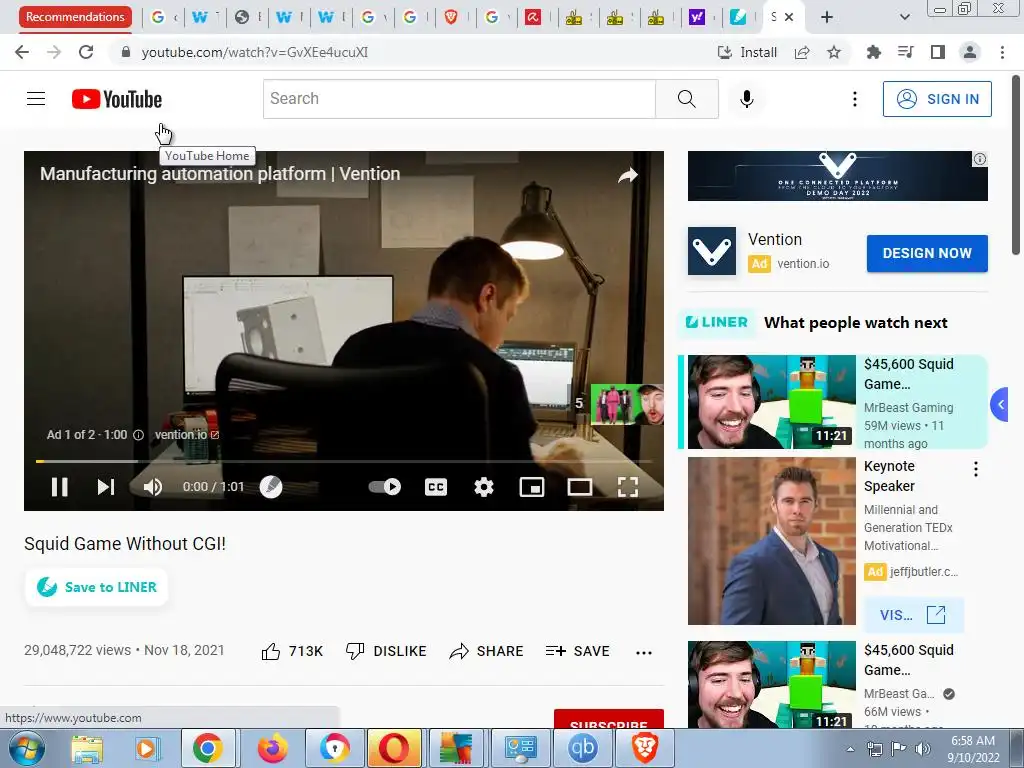The height and width of the screenshot is (768, 1024).
Task: Open ad info icon beside Ad 1 of 2
Action: point(138,435)
